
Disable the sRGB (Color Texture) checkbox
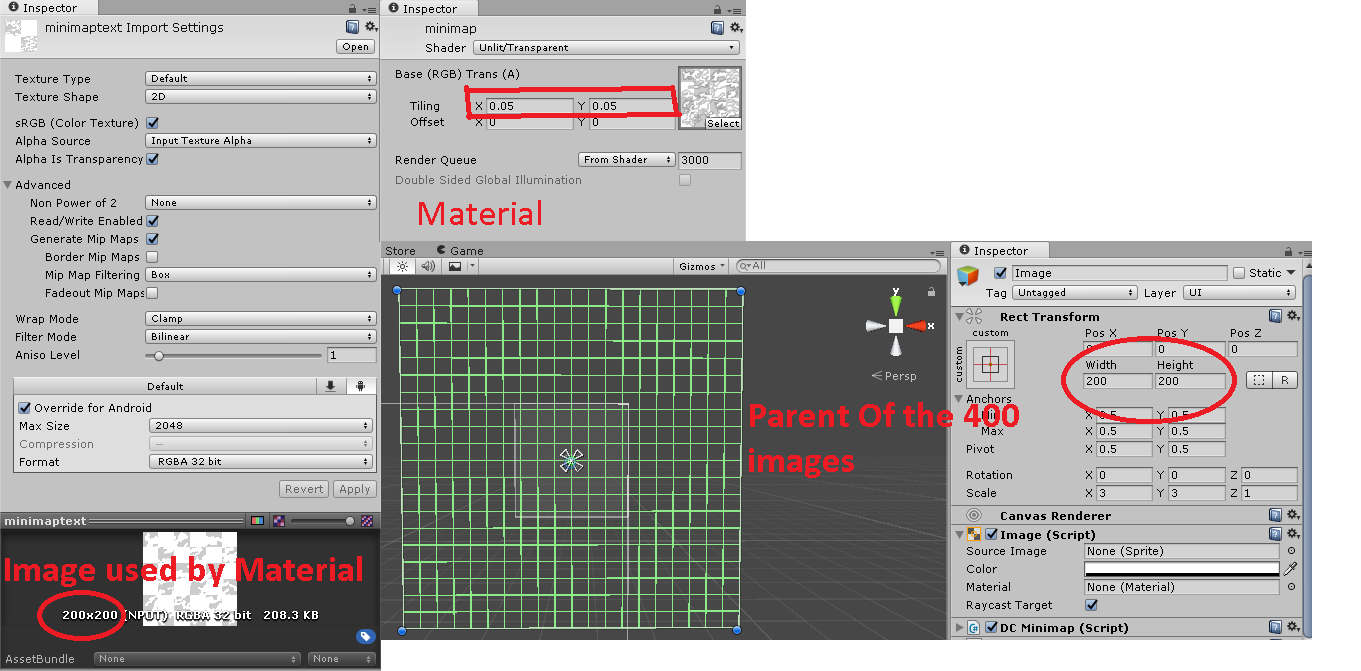150,122
